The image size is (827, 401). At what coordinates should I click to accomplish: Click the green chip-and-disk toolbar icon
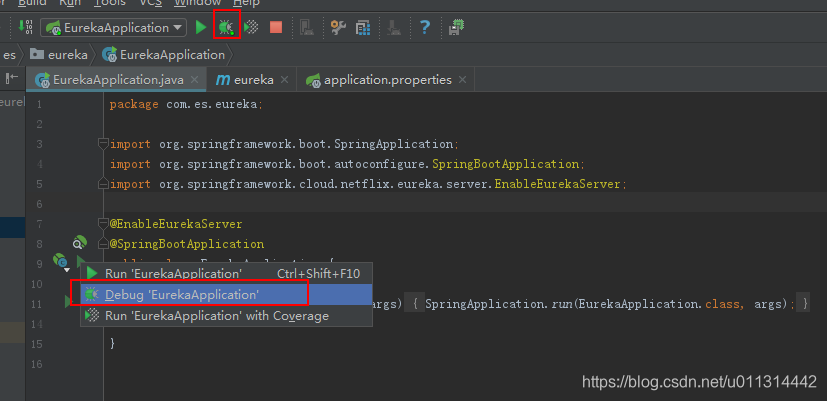click(x=455, y=27)
